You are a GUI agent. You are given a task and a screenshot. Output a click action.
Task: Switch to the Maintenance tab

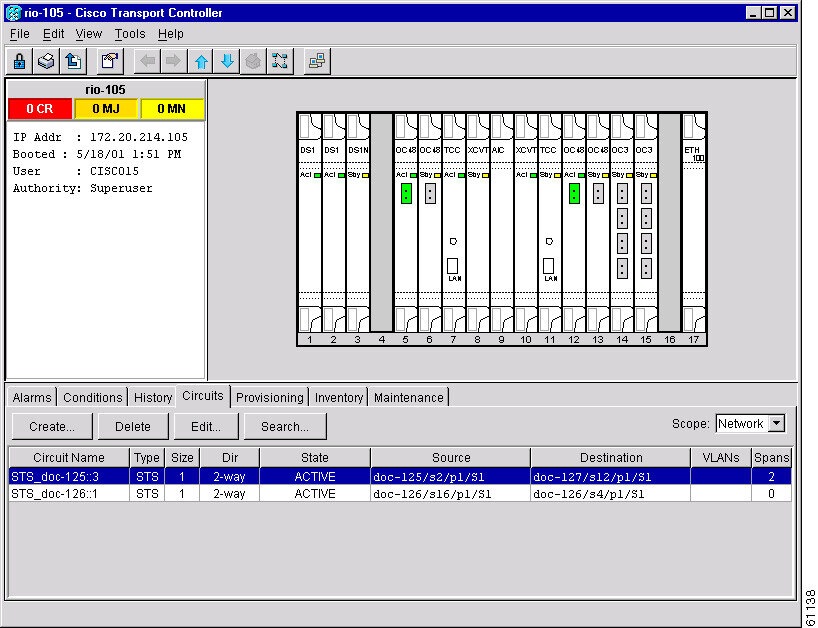click(x=408, y=397)
